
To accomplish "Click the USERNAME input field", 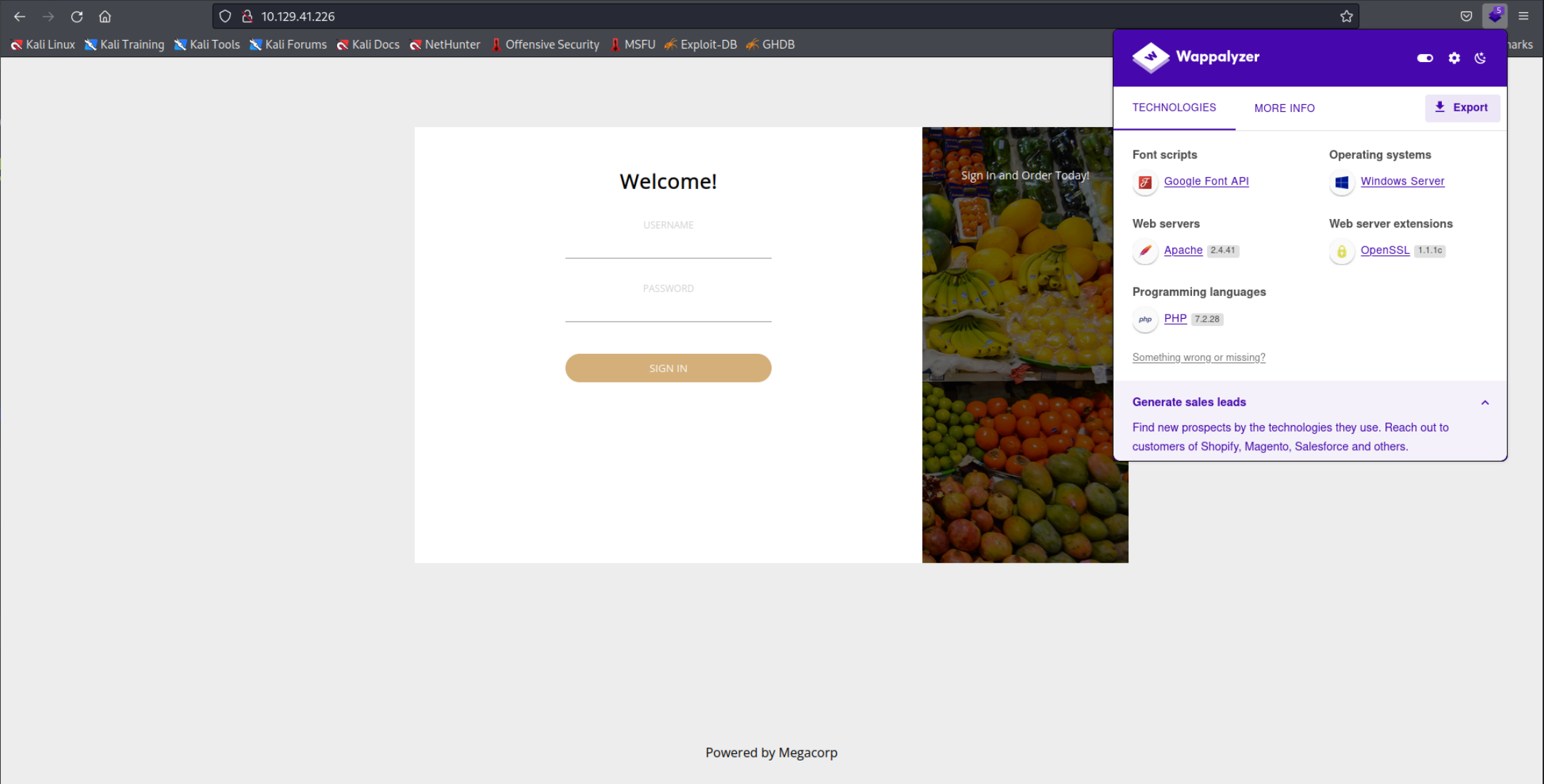I will 668,246.
